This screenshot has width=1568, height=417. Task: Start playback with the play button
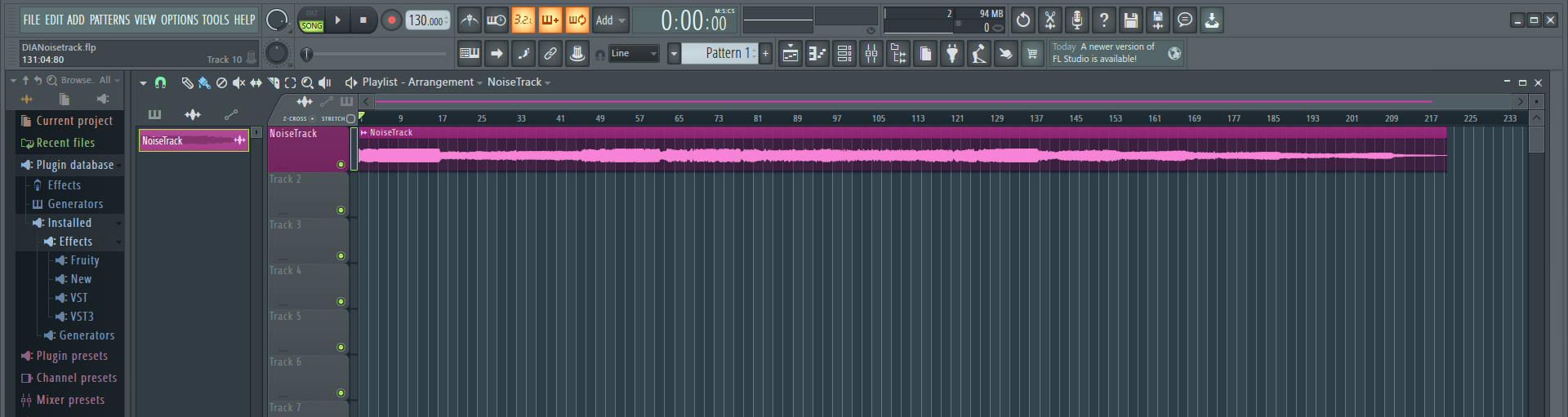337,20
